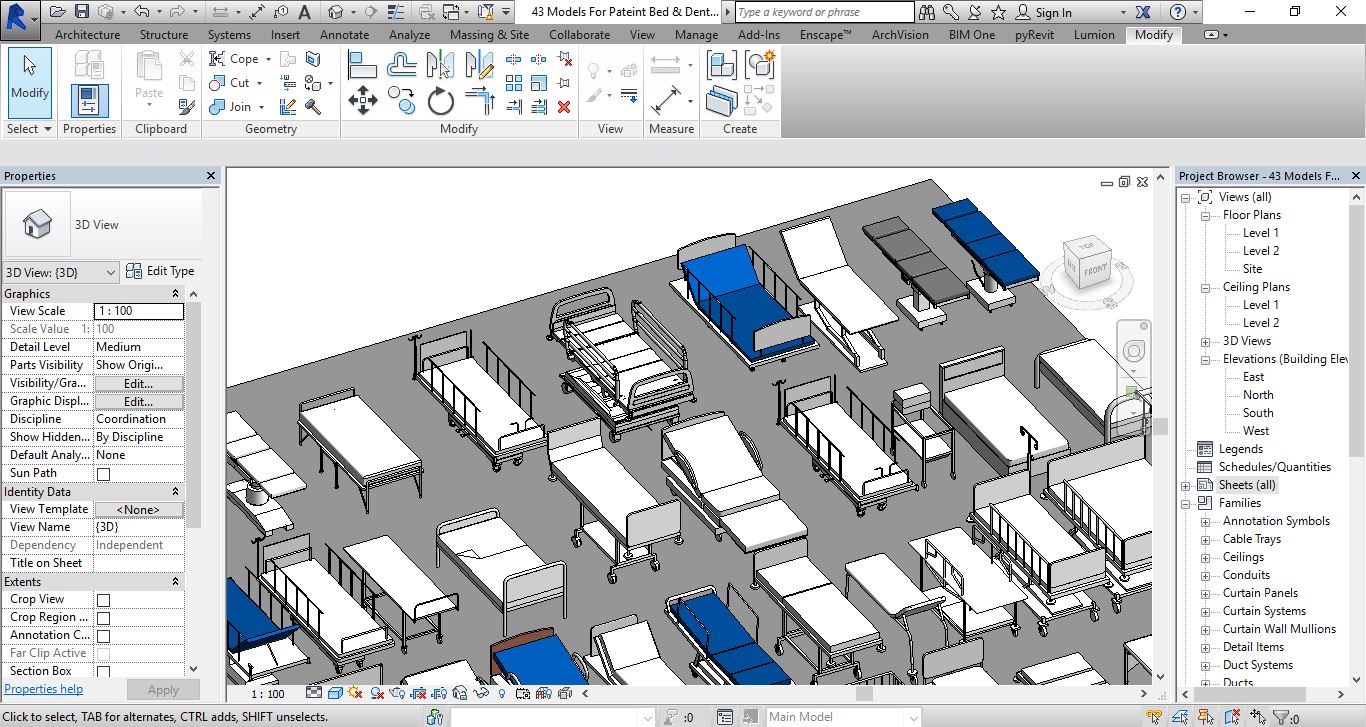Click the Offset tool icon

pyautogui.click(x=402, y=66)
